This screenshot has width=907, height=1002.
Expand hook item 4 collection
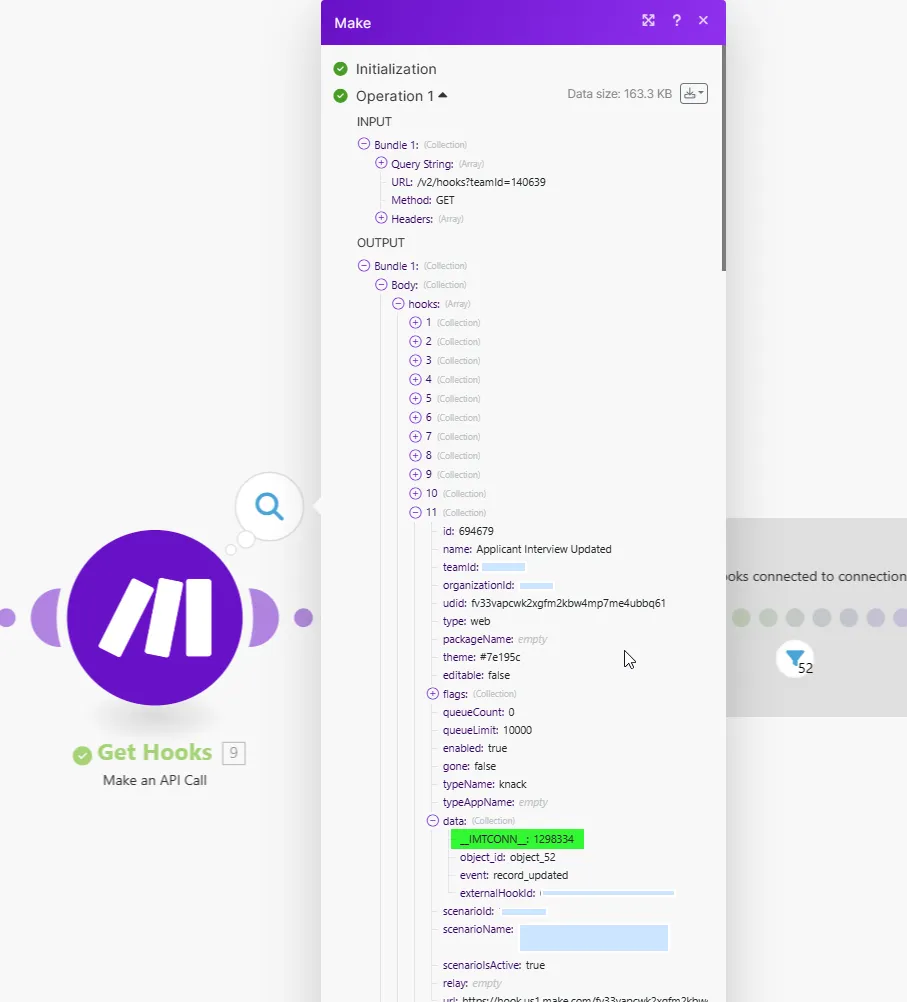click(415, 380)
